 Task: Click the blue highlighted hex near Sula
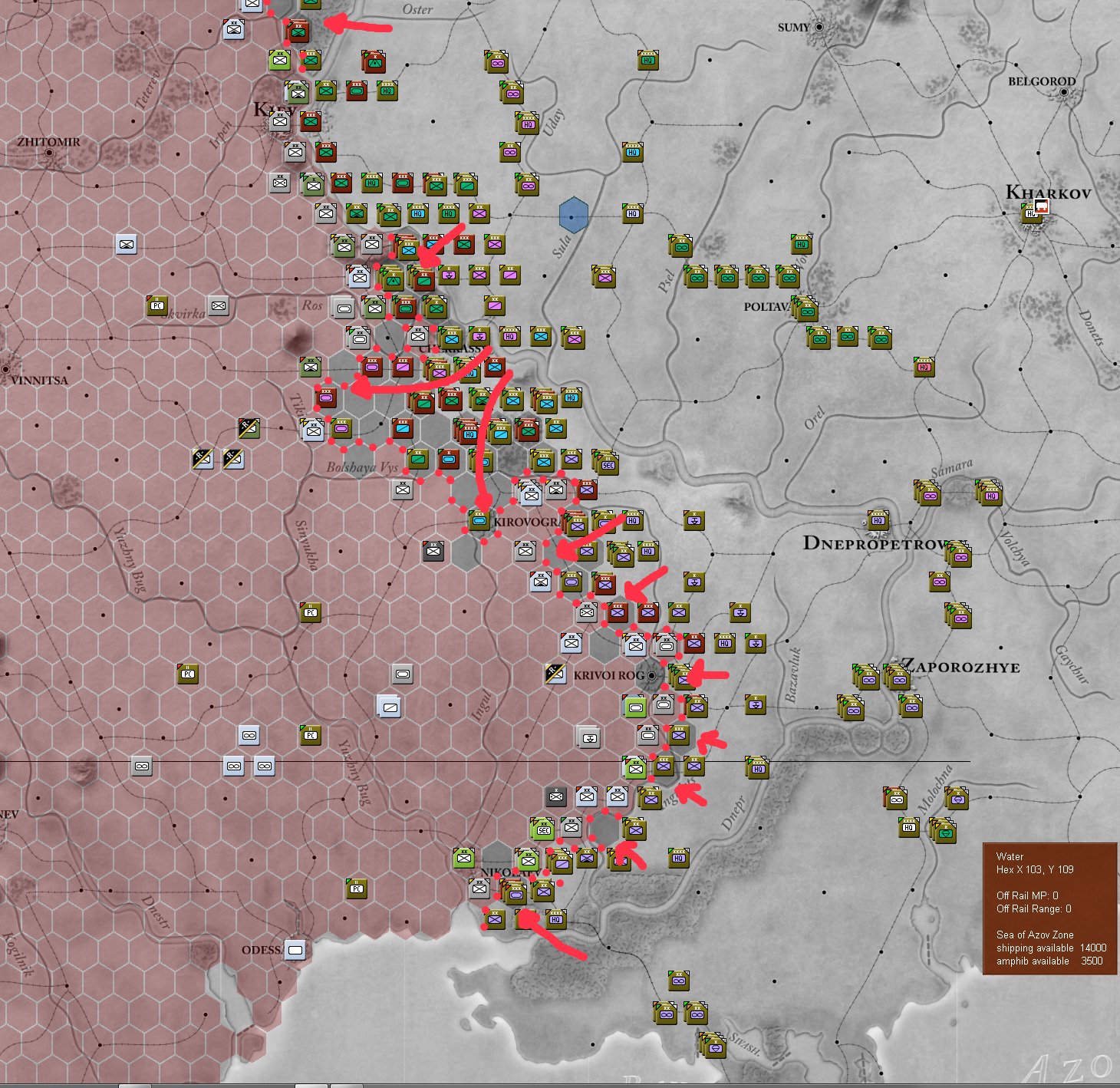pyautogui.click(x=574, y=214)
